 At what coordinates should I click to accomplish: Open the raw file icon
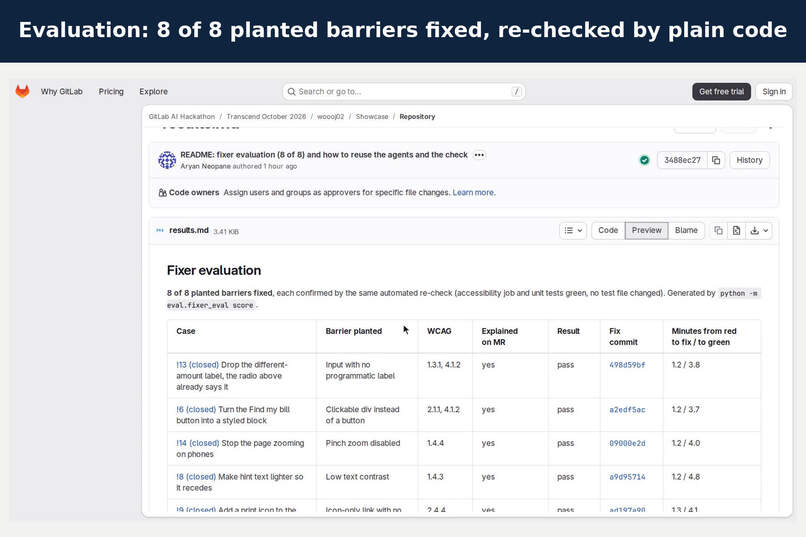(736, 231)
